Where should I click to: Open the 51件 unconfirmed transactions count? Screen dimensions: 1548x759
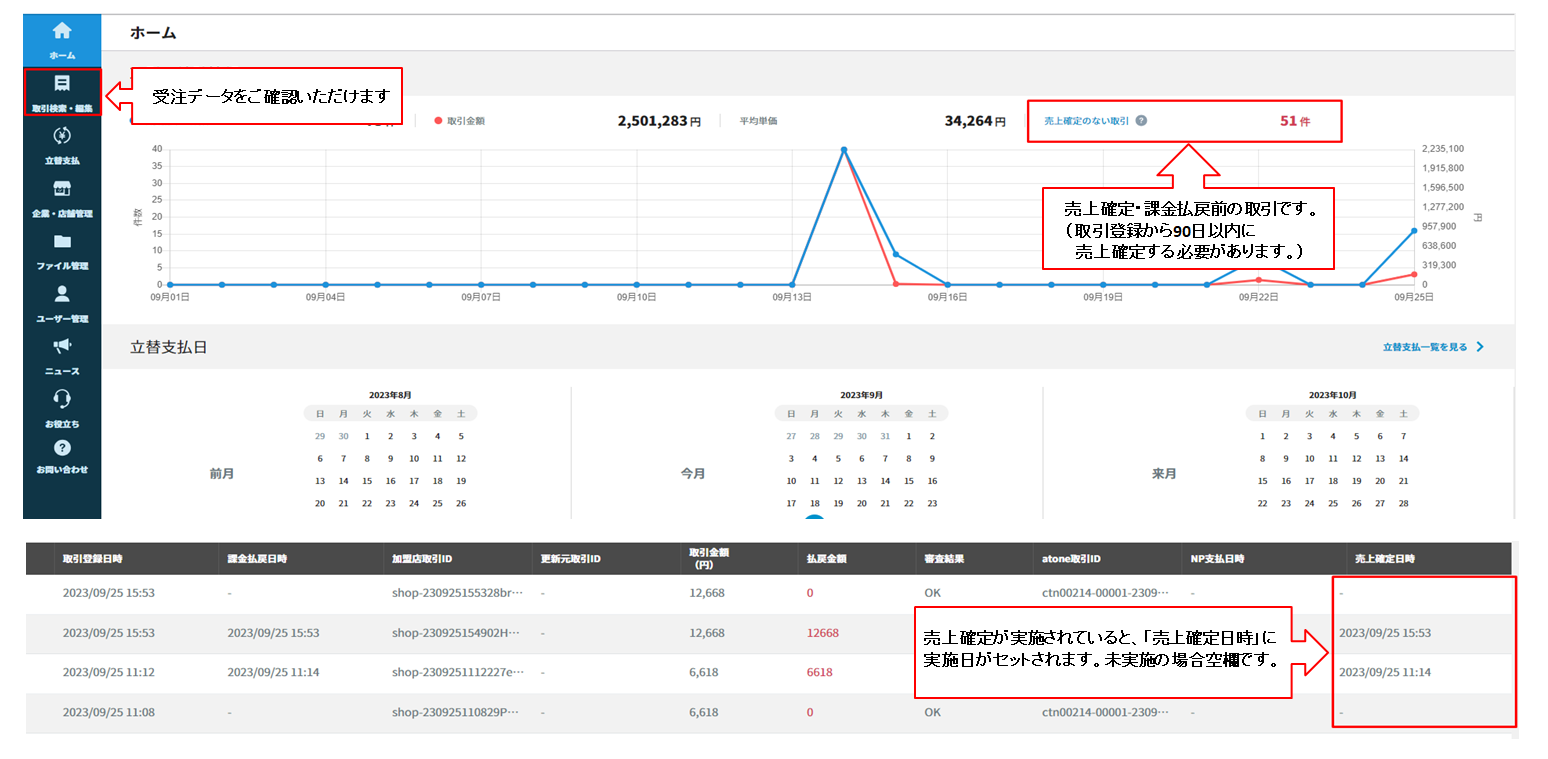1294,121
